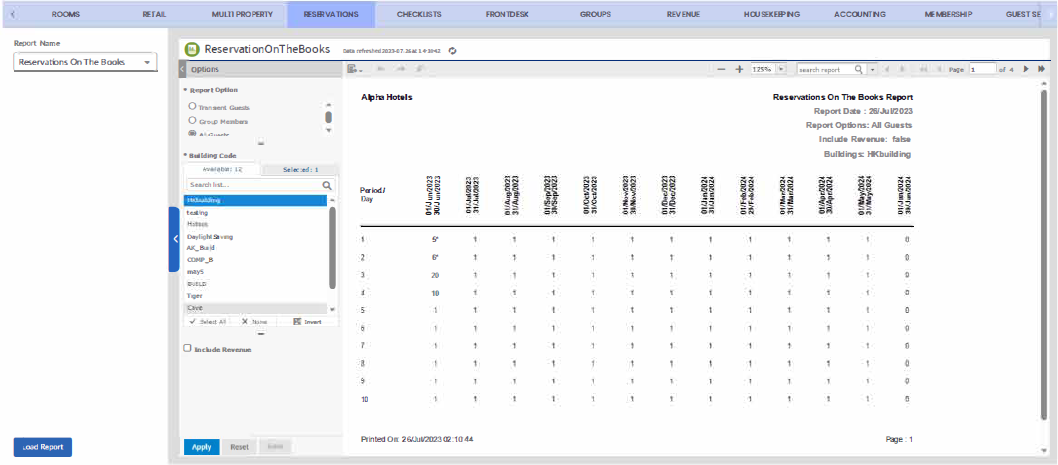
Task: Open the report export menu icon
Action: click(x=354, y=69)
